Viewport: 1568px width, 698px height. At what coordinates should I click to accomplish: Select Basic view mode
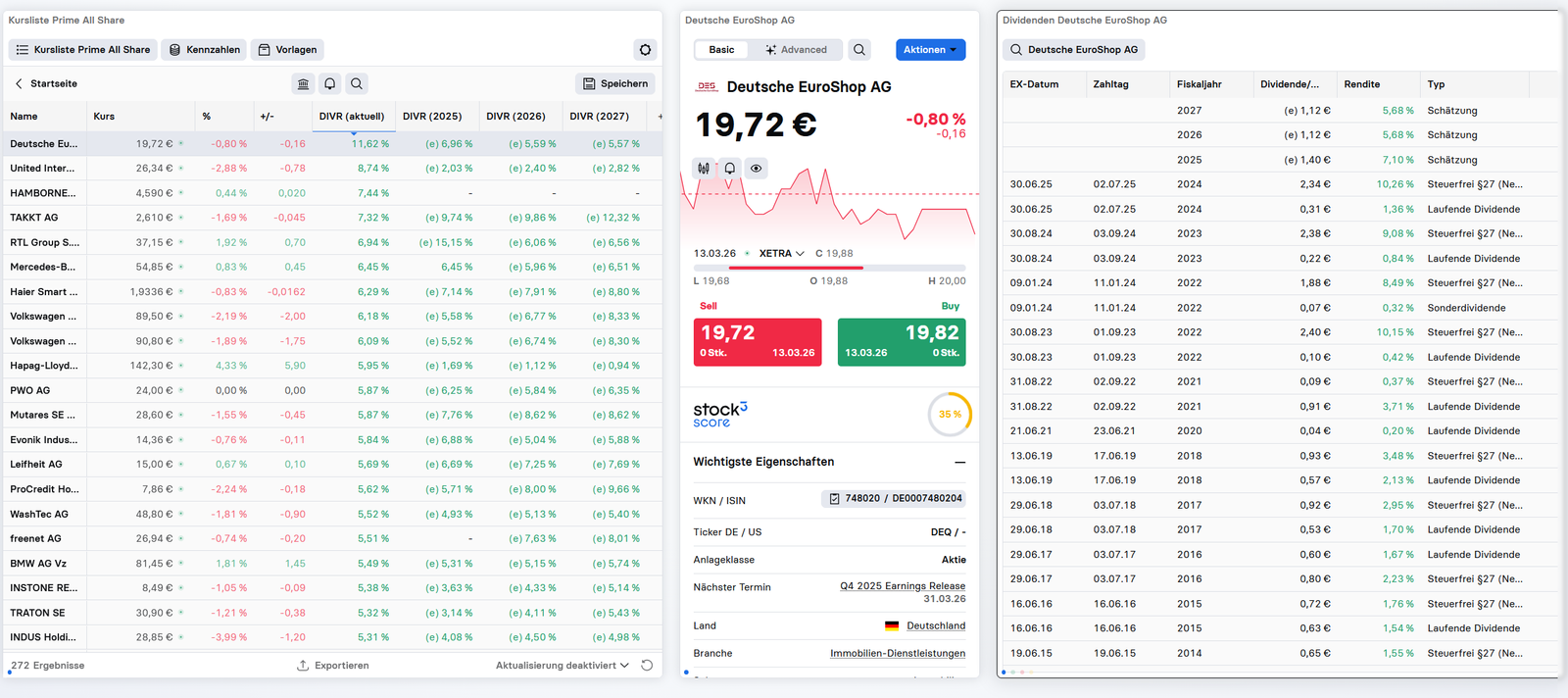721,50
